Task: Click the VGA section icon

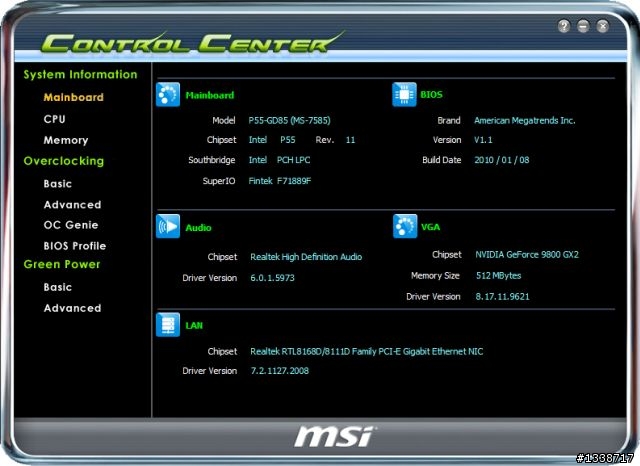Action: pos(405,226)
